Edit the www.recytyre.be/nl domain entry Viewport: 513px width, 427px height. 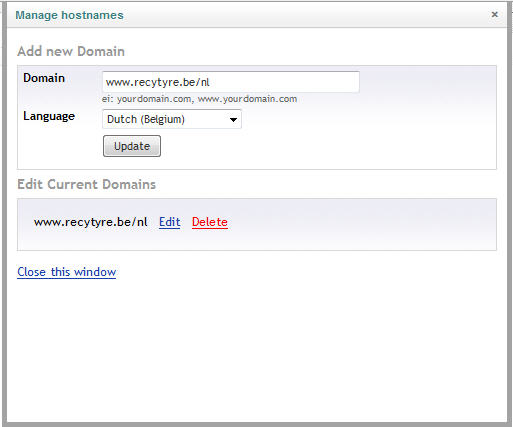click(x=169, y=222)
